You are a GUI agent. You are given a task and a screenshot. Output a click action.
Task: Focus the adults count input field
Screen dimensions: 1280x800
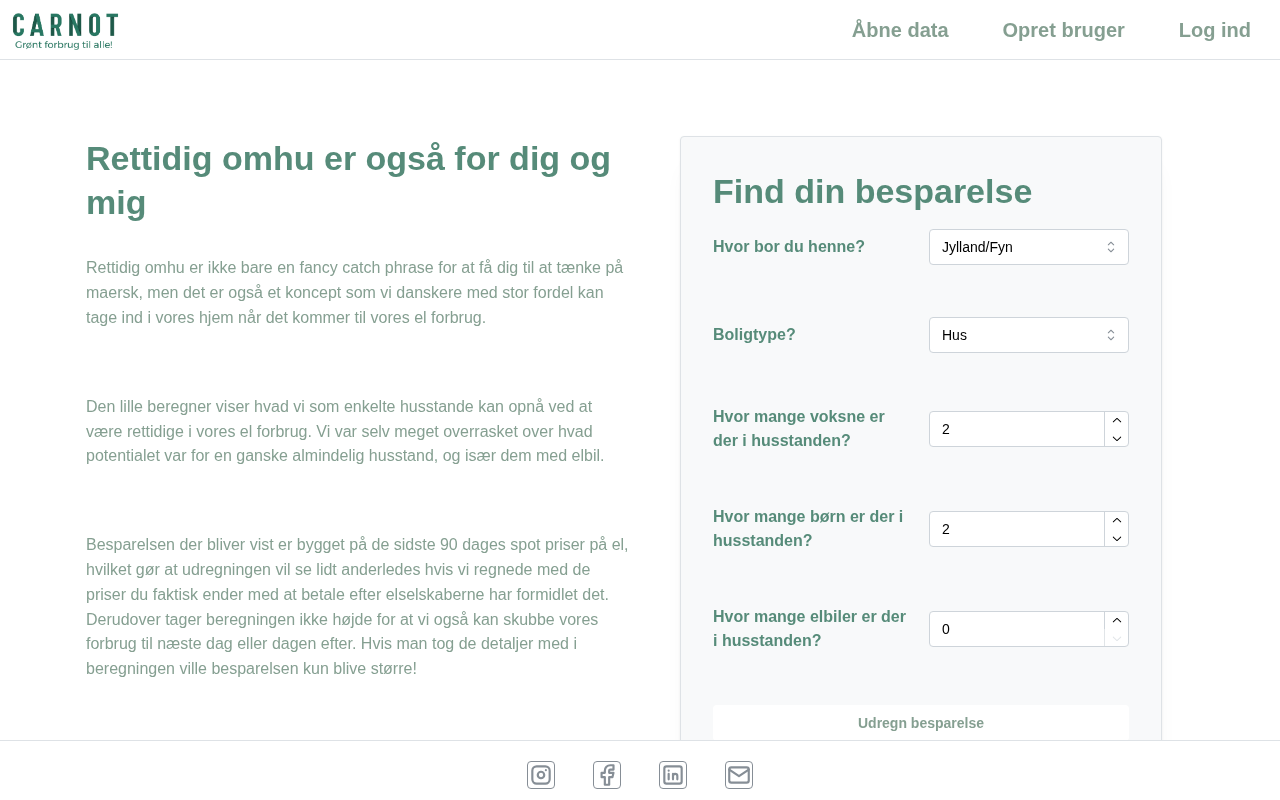[1016, 429]
